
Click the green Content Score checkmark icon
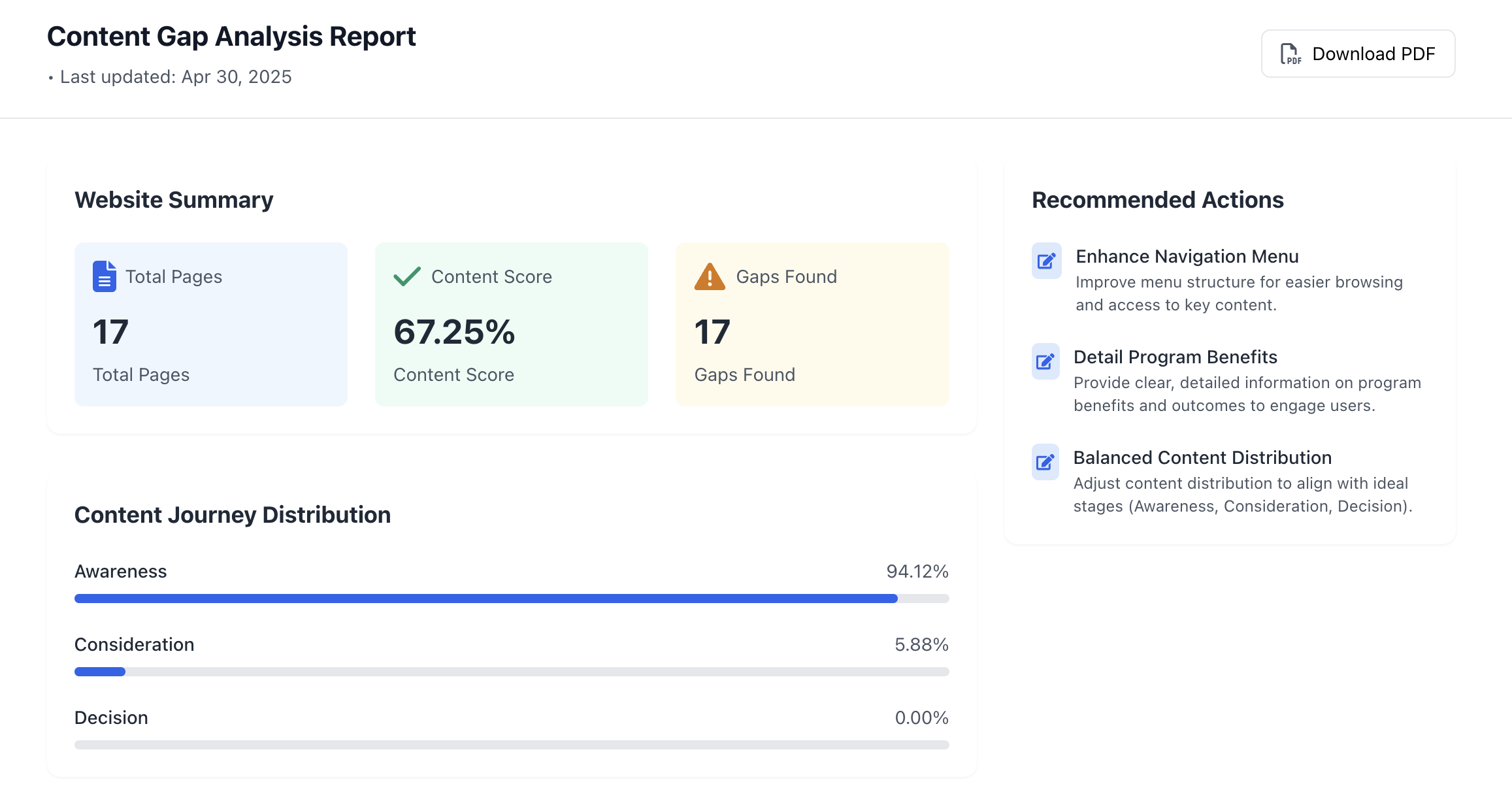(x=406, y=276)
